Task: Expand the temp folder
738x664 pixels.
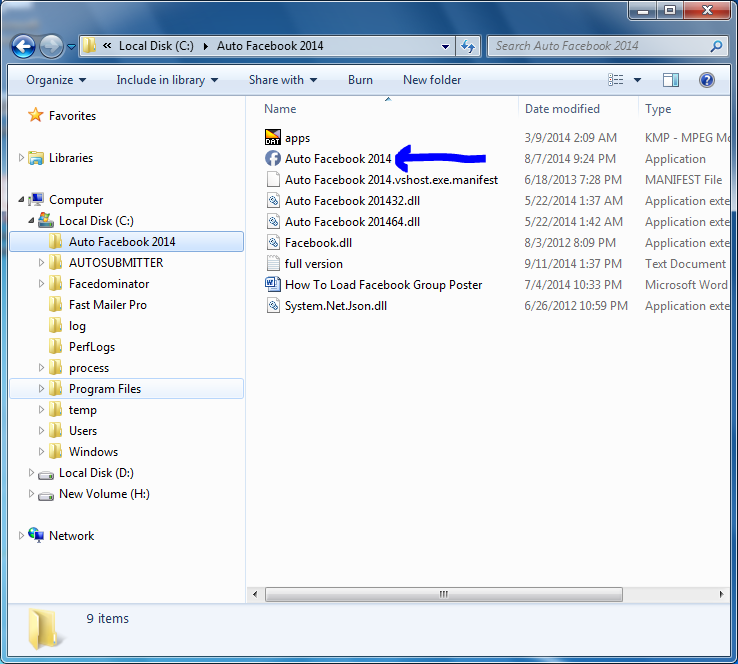Action: coord(41,409)
